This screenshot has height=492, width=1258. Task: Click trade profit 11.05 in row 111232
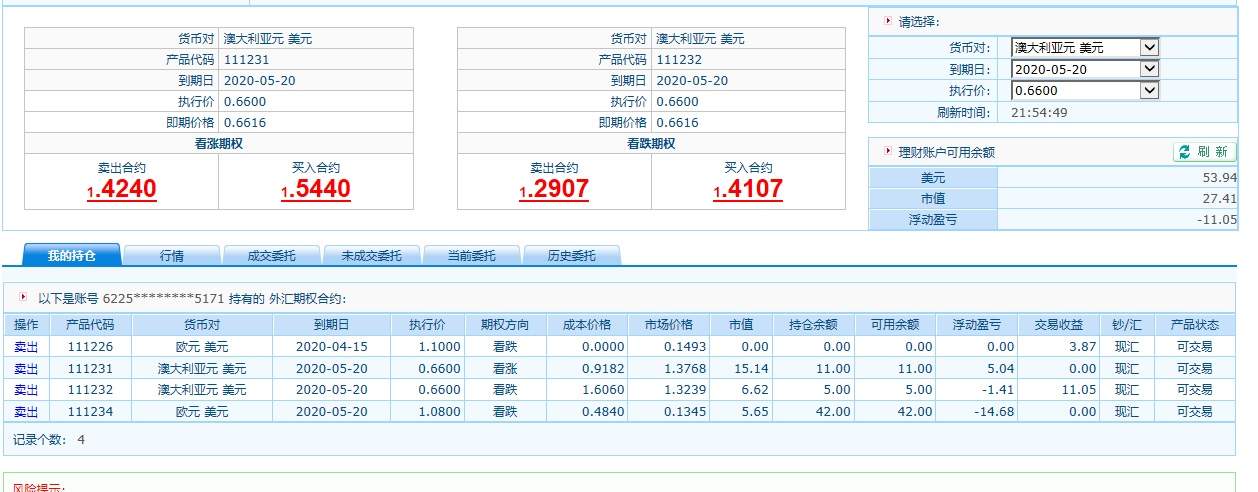pos(1080,390)
